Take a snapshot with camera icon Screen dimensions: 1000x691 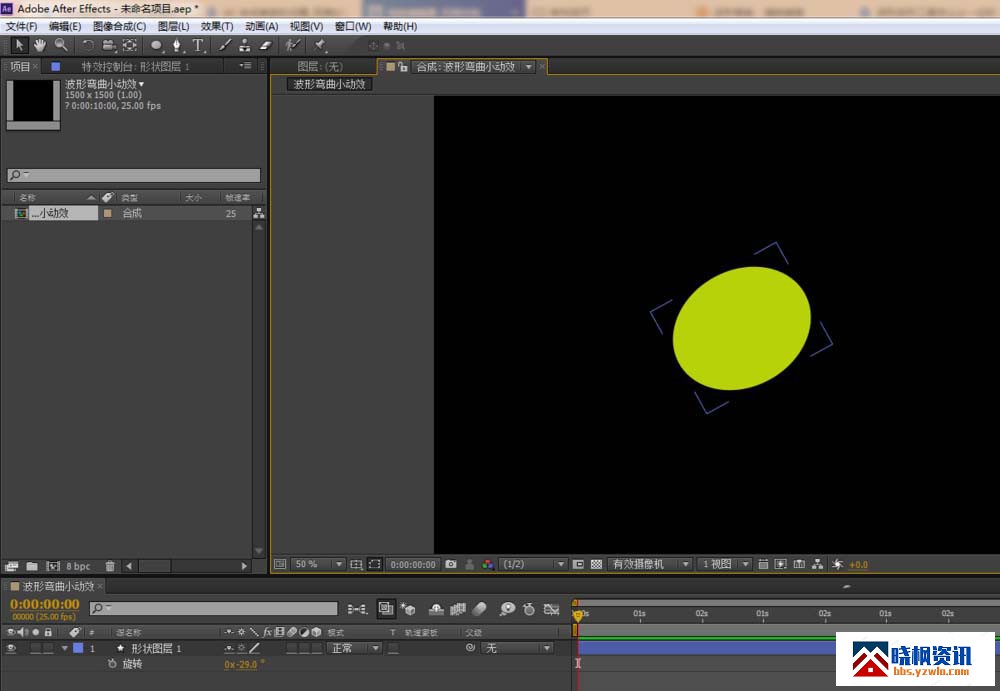[451, 564]
